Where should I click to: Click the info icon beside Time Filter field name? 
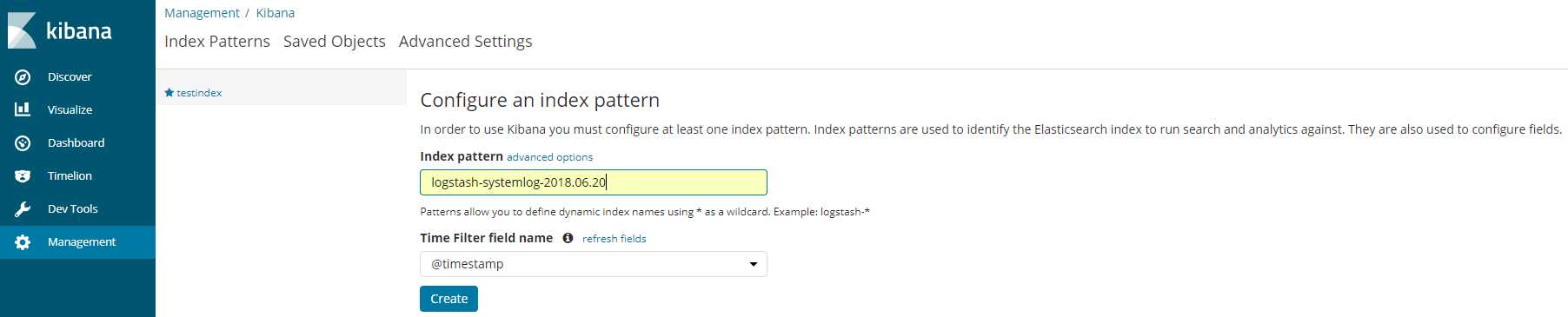coord(568,238)
